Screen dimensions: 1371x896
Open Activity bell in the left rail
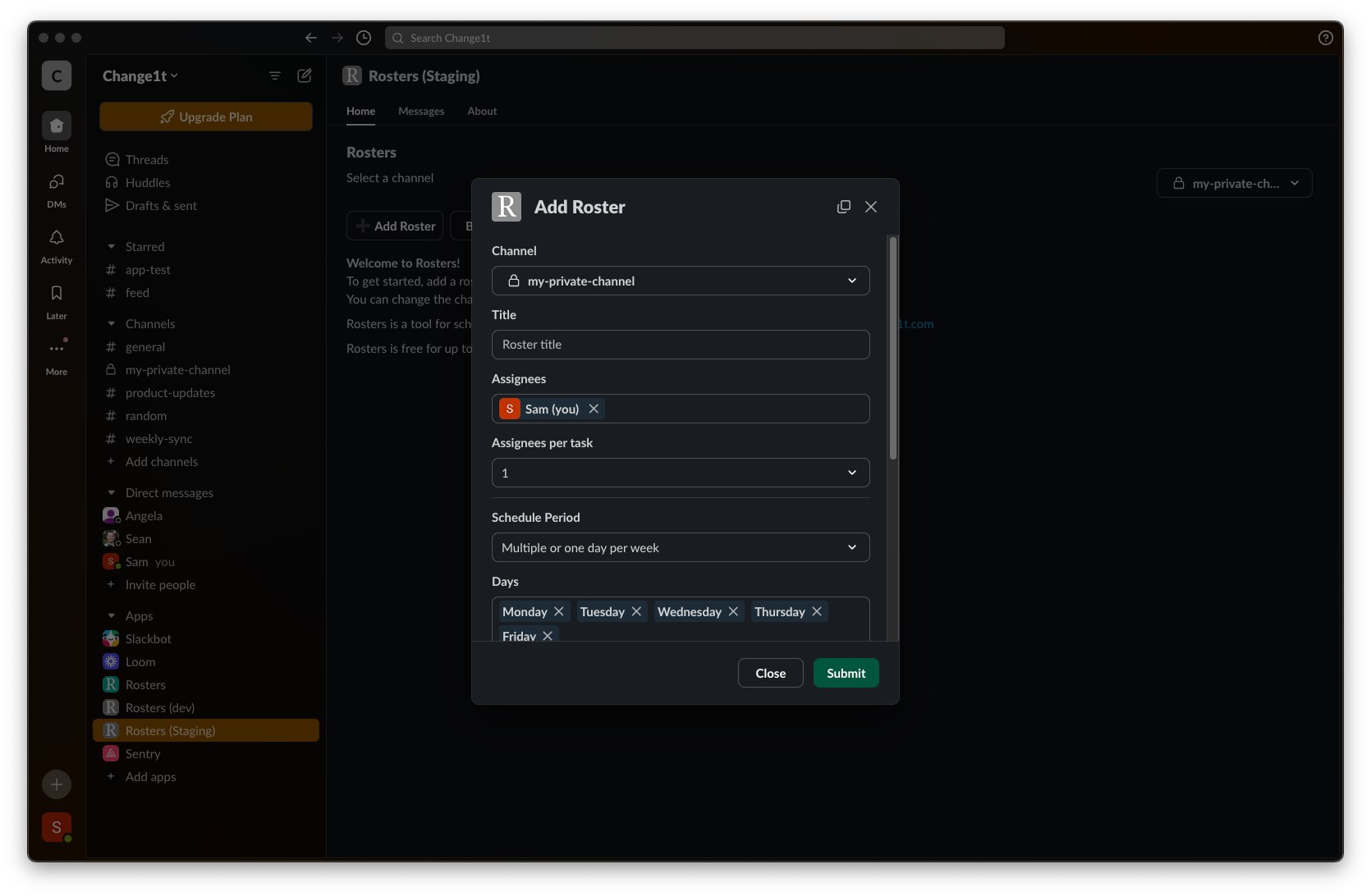point(57,245)
